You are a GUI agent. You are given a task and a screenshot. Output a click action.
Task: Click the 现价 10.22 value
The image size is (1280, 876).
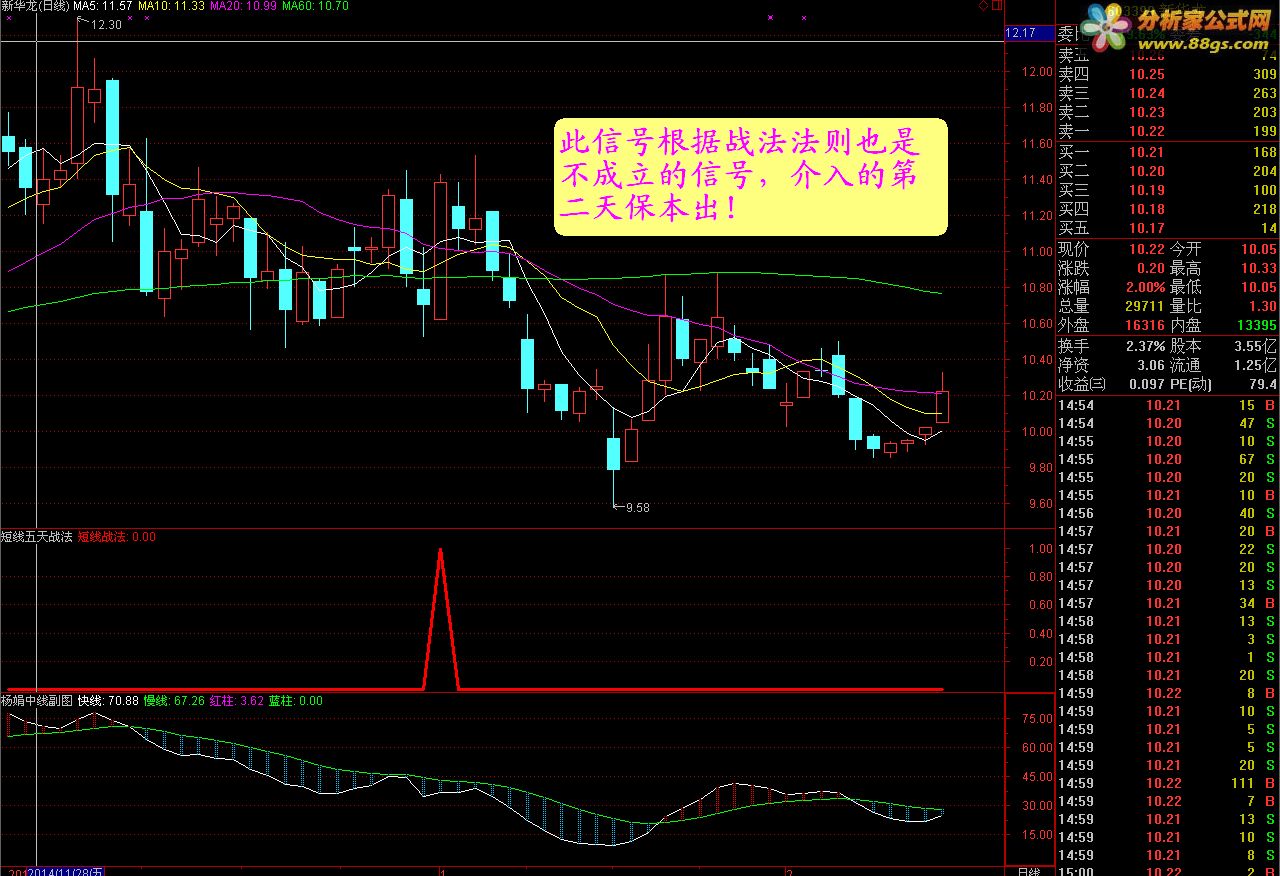point(1146,249)
